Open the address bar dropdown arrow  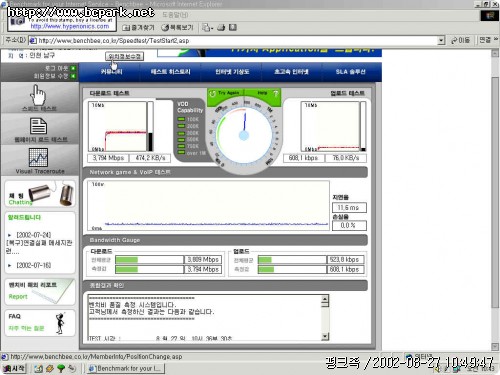click(441, 41)
